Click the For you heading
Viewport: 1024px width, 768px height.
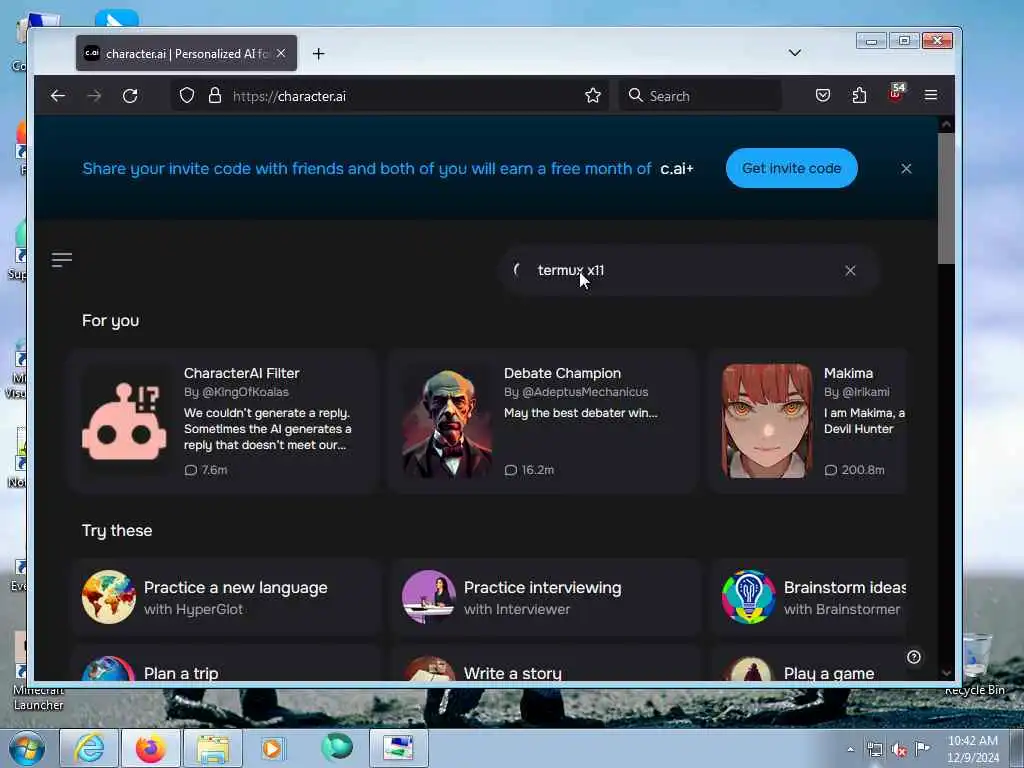(x=110, y=321)
